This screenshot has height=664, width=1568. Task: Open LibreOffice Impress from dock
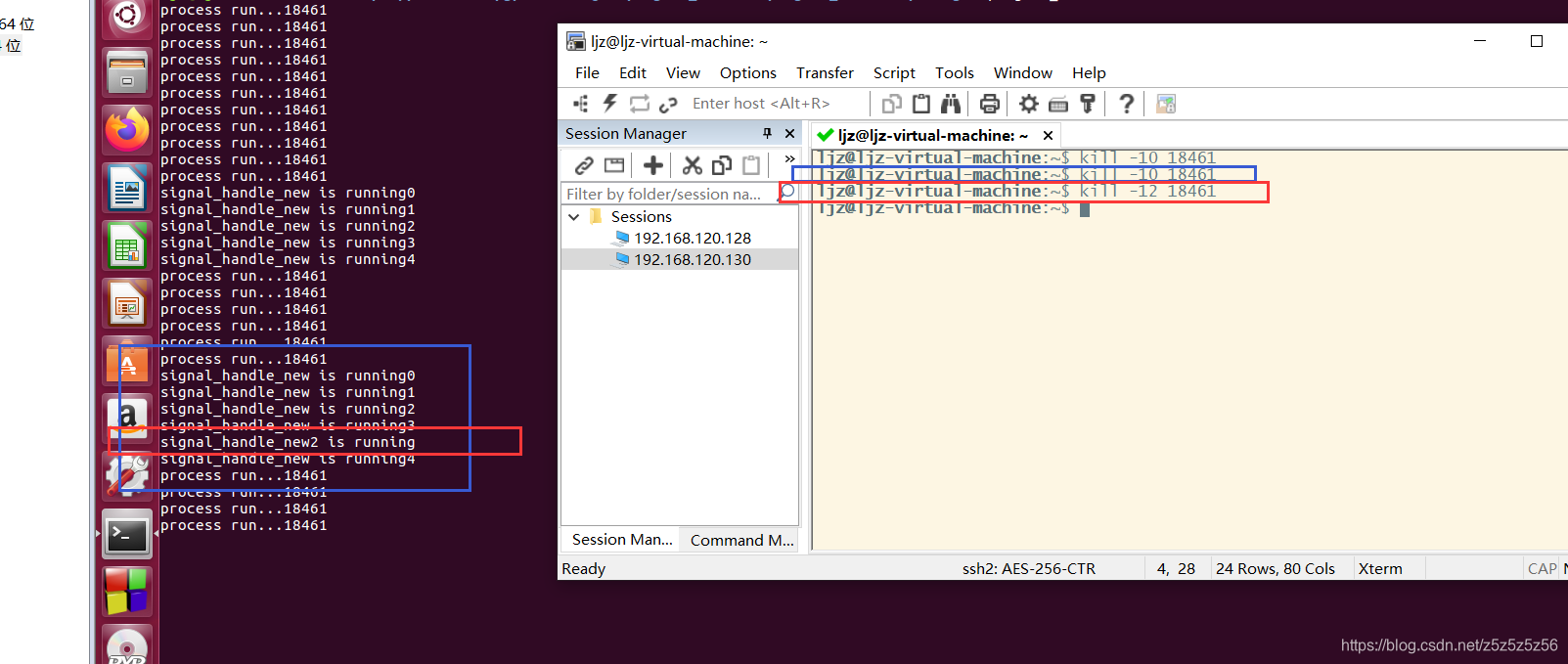(x=127, y=303)
